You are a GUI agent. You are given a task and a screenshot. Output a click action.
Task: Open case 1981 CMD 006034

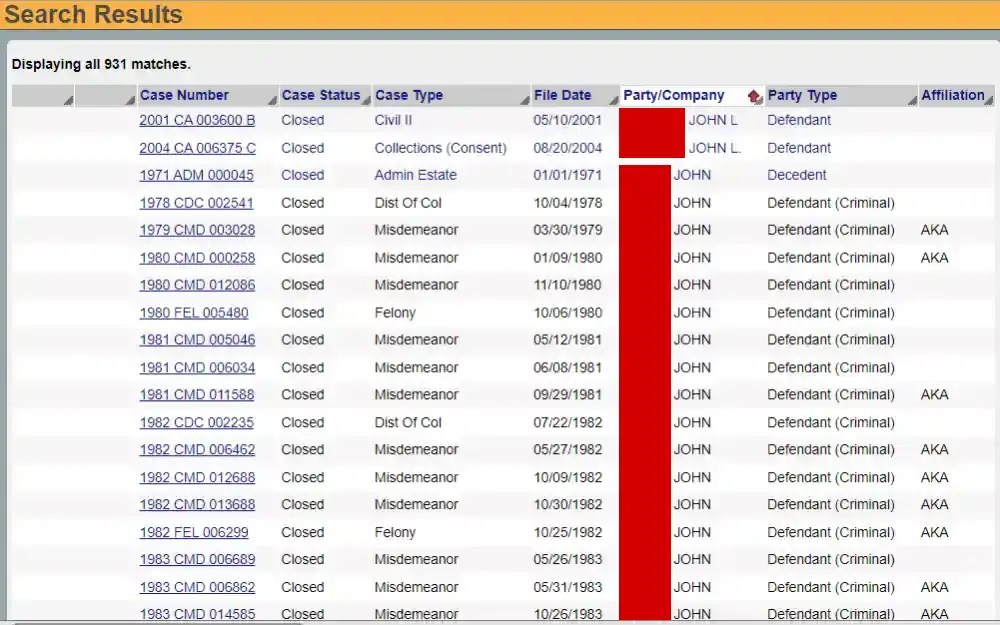tap(197, 367)
